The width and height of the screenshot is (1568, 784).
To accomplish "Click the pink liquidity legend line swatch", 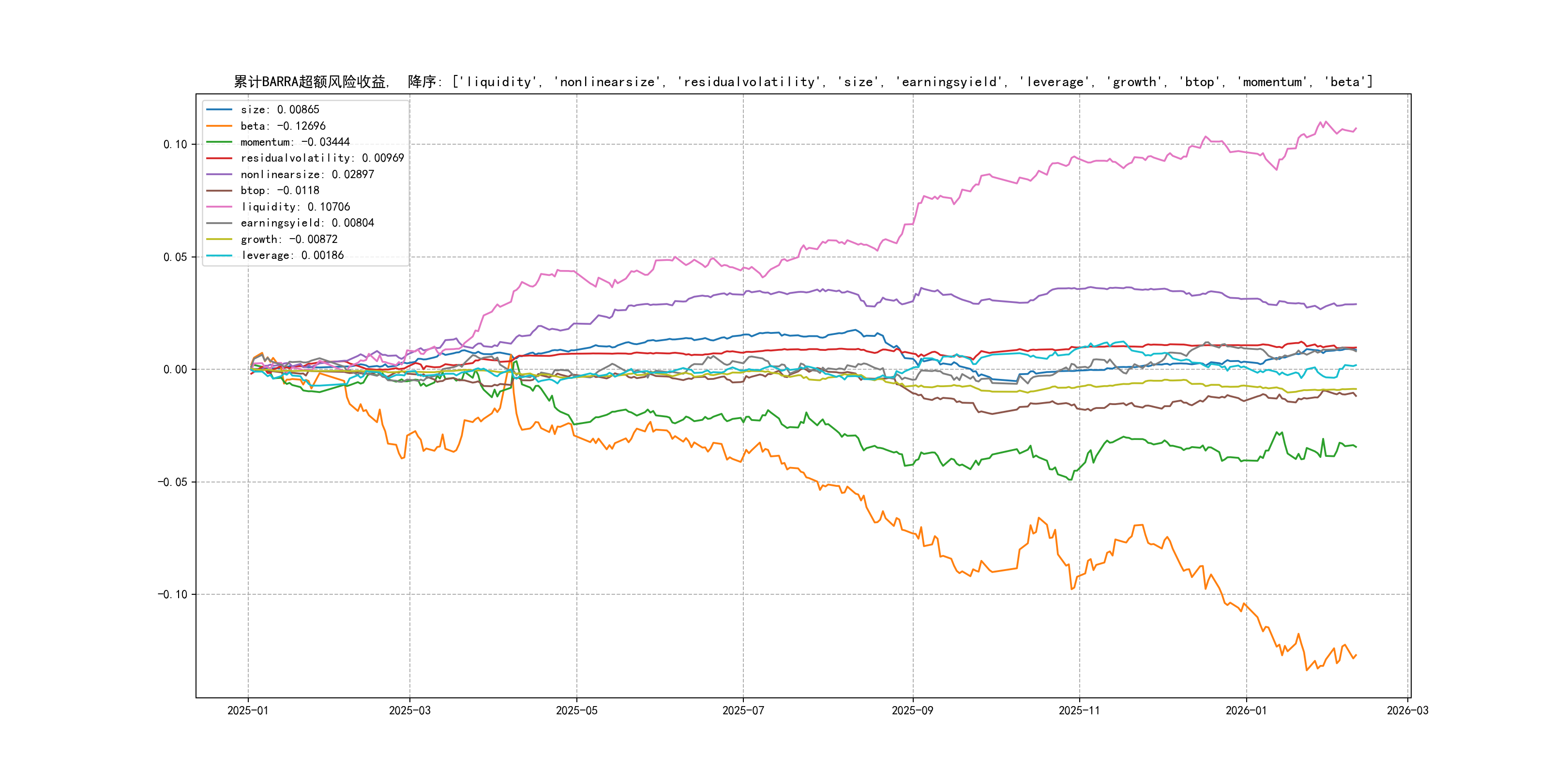I will coord(219,207).
